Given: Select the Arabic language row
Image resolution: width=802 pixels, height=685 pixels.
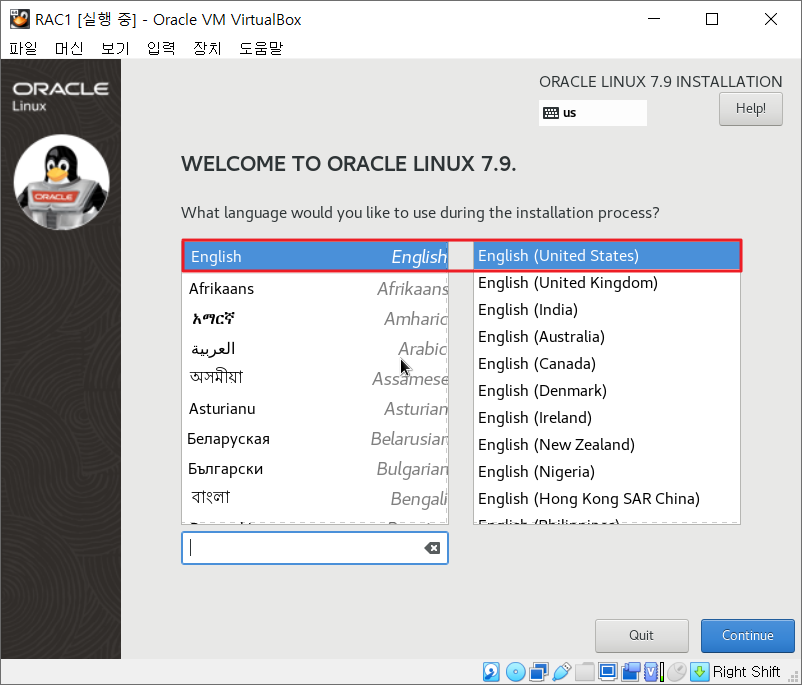Looking at the screenshot, I should pos(315,349).
